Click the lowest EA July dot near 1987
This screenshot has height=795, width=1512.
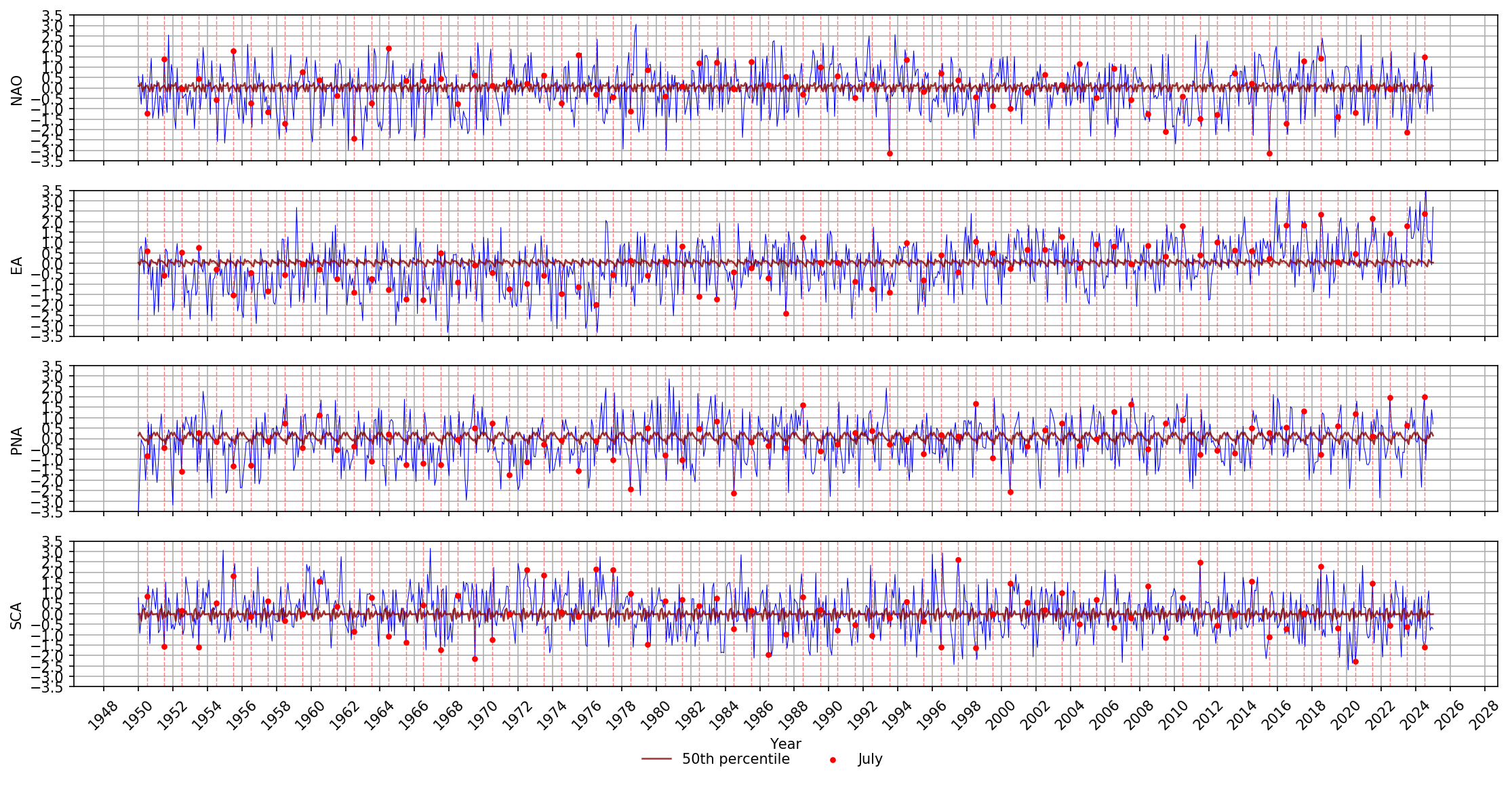point(786,313)
